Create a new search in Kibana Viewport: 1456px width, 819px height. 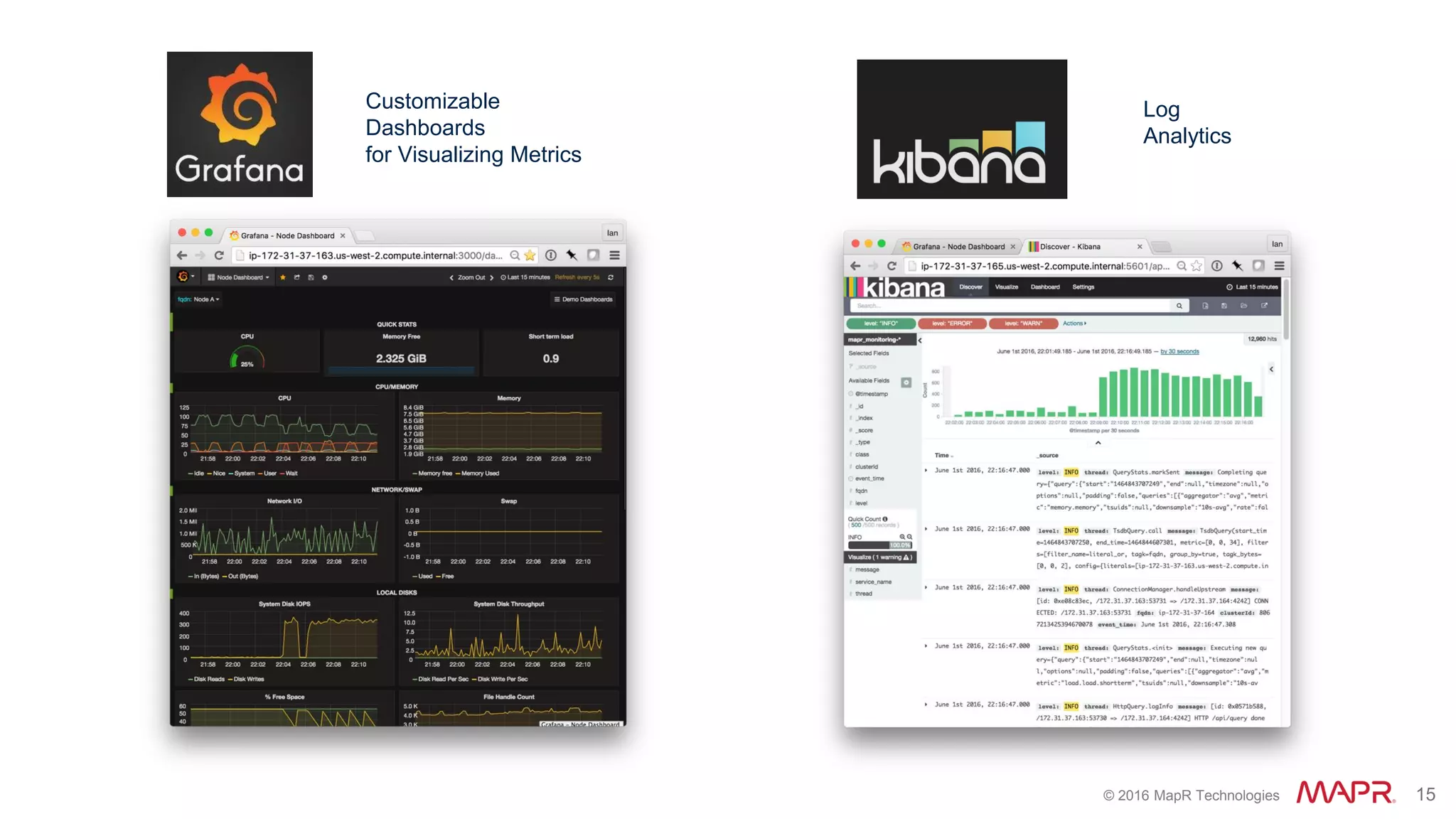(x=1205, y=306)
